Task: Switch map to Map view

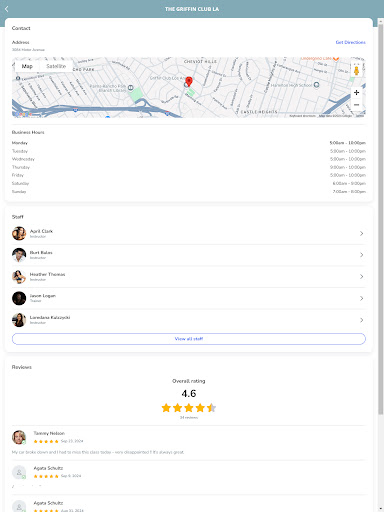Action: 27,66
